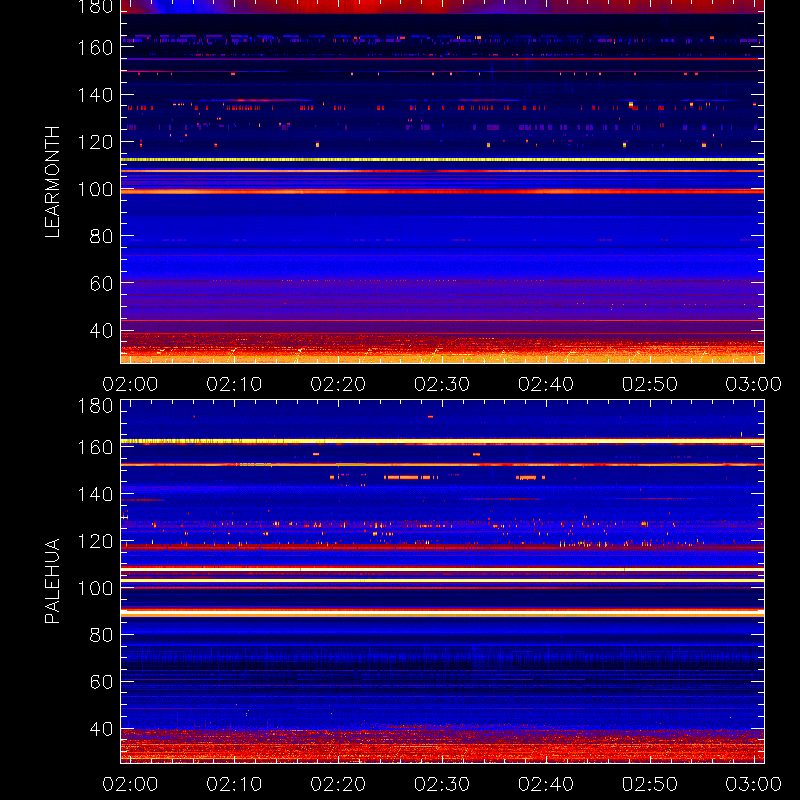Image resolution: width=800 pixels, height=800 pixels.
Task: Pick the 180 tick label on Palehua axis
Action: point(95,406)
